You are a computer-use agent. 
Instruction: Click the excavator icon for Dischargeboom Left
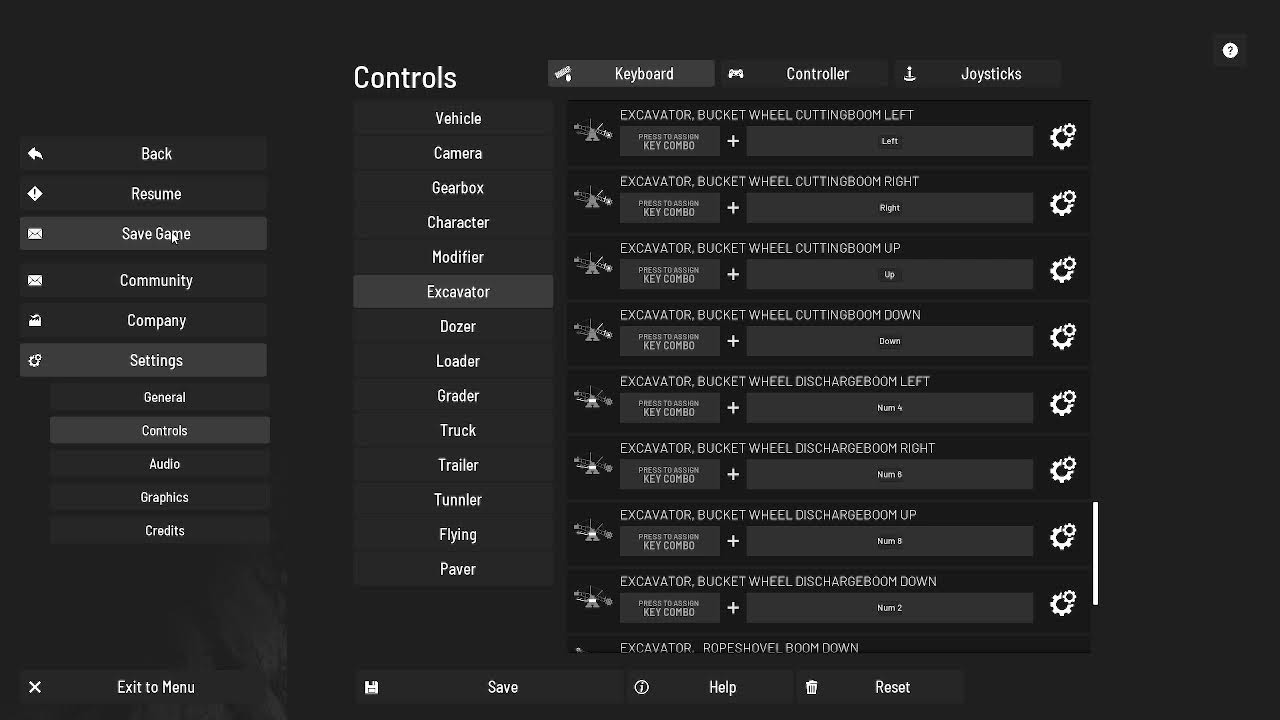[x=593, y=399]
